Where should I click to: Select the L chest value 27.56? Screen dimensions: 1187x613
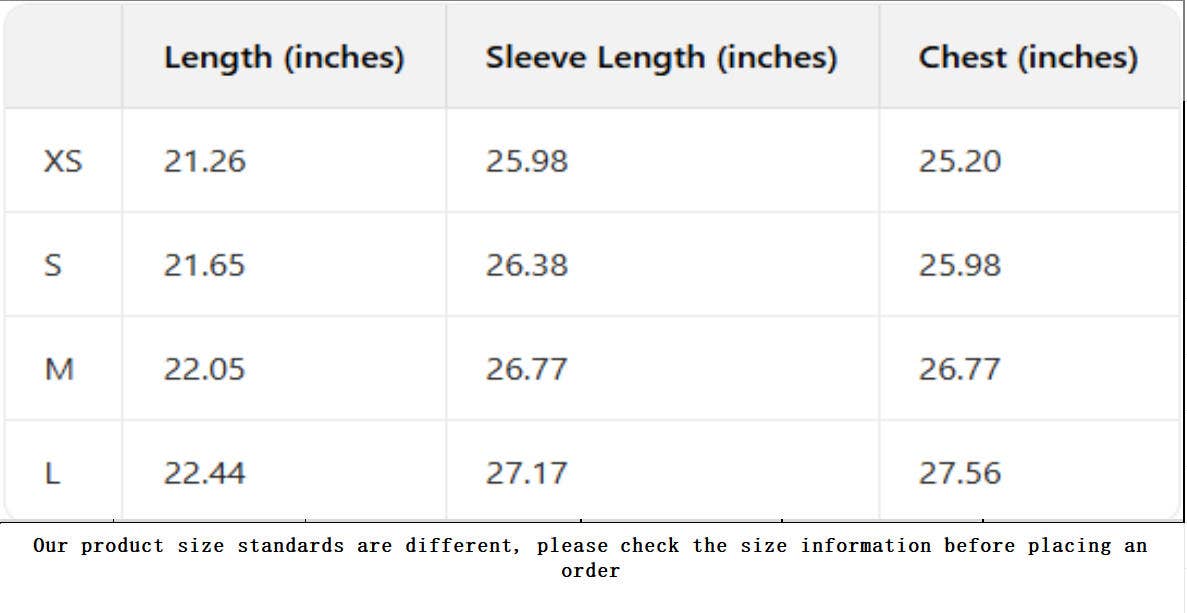(960, 473)
